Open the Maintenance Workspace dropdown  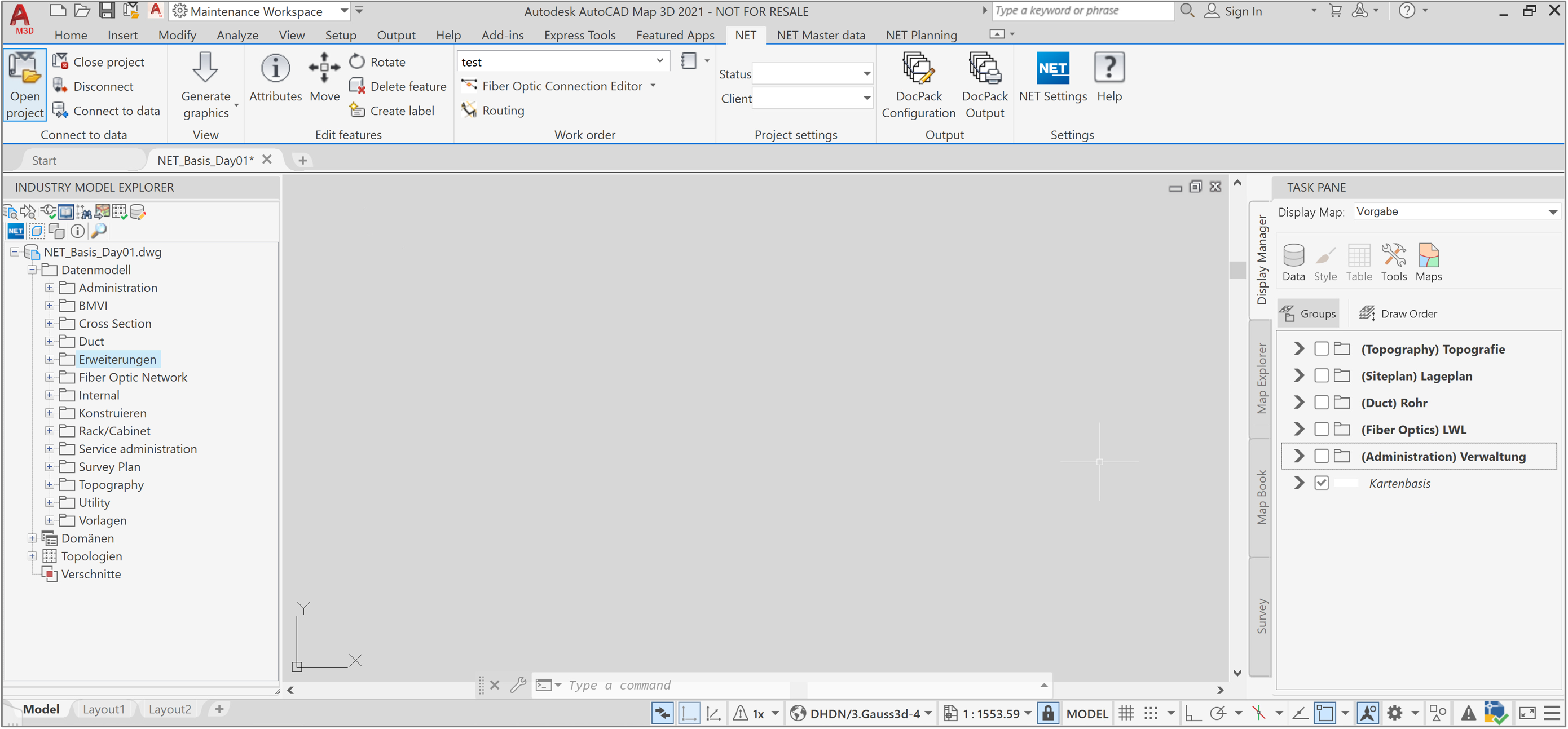[344, 10]
